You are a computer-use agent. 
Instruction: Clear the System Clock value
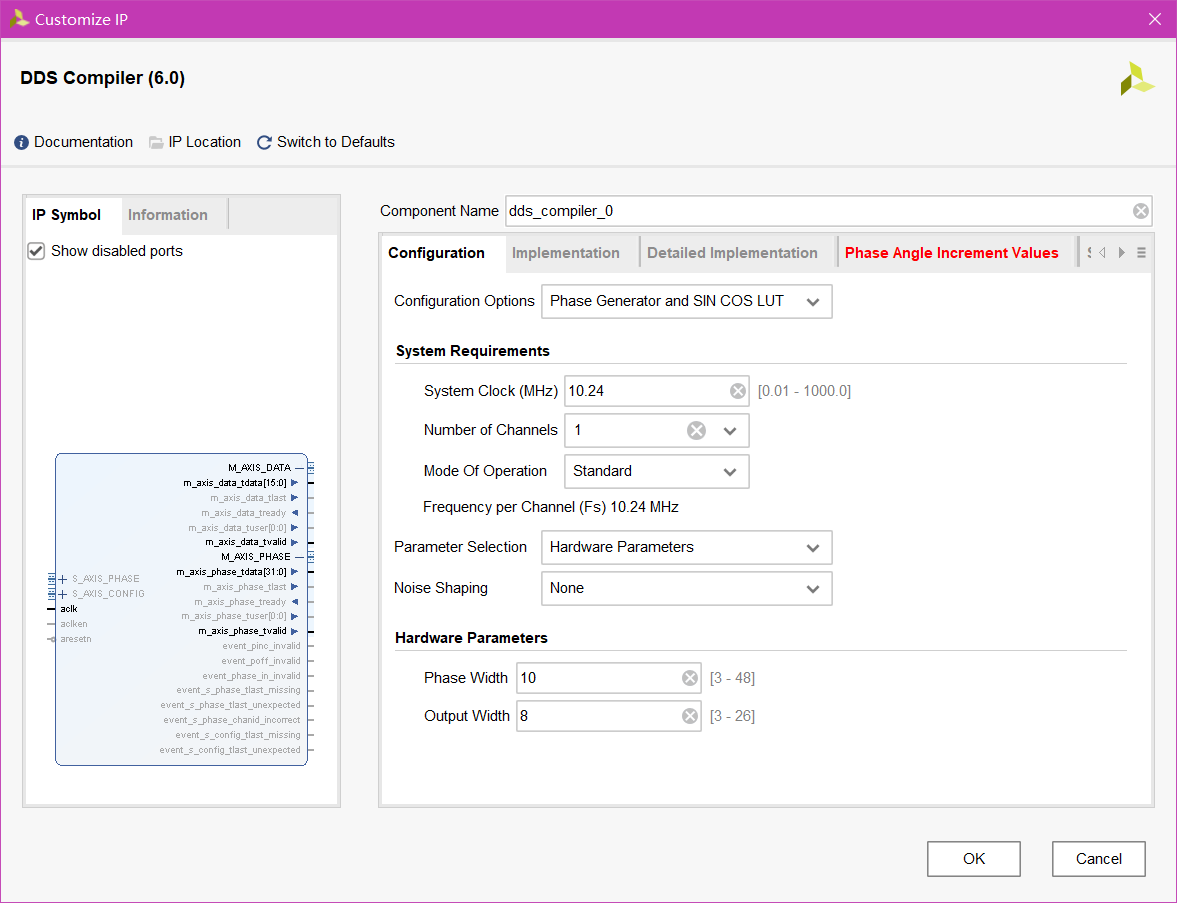[x=738, y=391]
